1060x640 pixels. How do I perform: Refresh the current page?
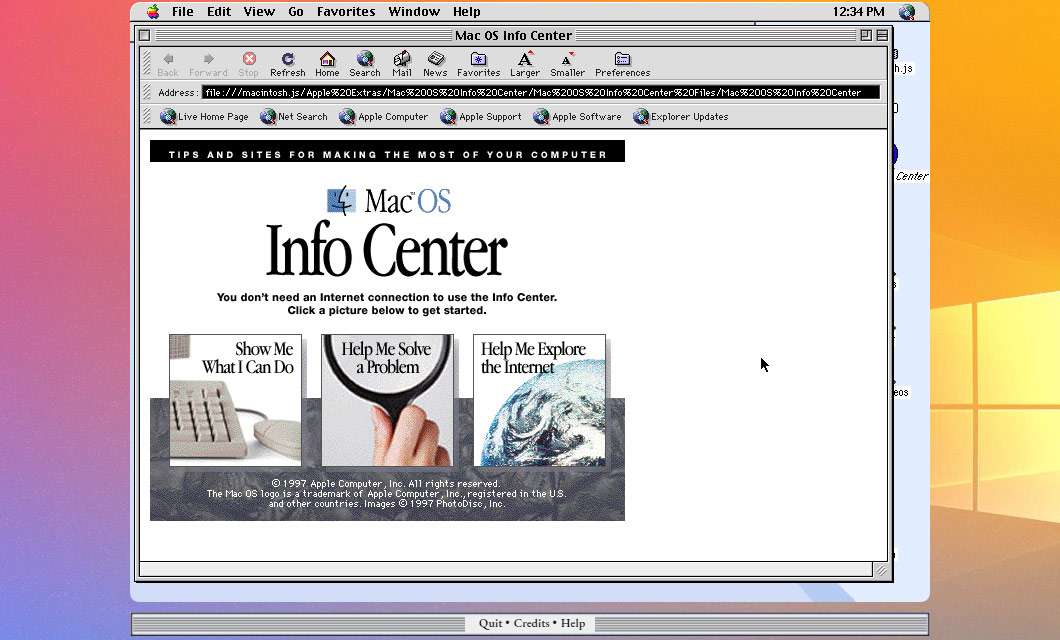(x=288, y=64)
